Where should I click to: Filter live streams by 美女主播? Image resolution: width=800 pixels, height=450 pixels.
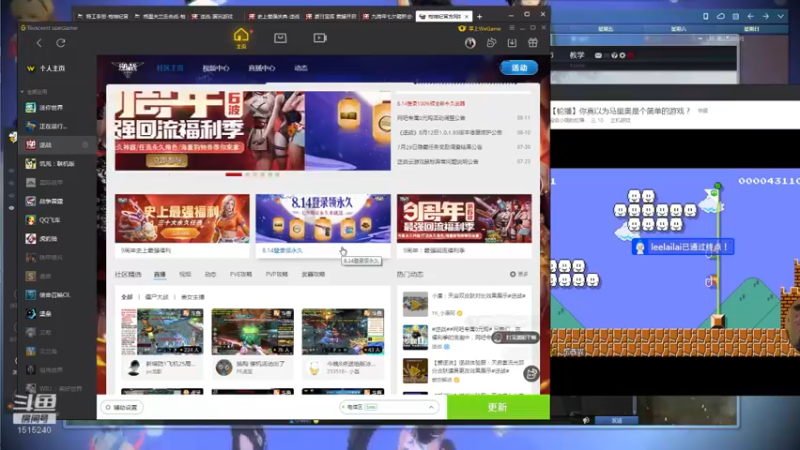(x=193, y=297)
